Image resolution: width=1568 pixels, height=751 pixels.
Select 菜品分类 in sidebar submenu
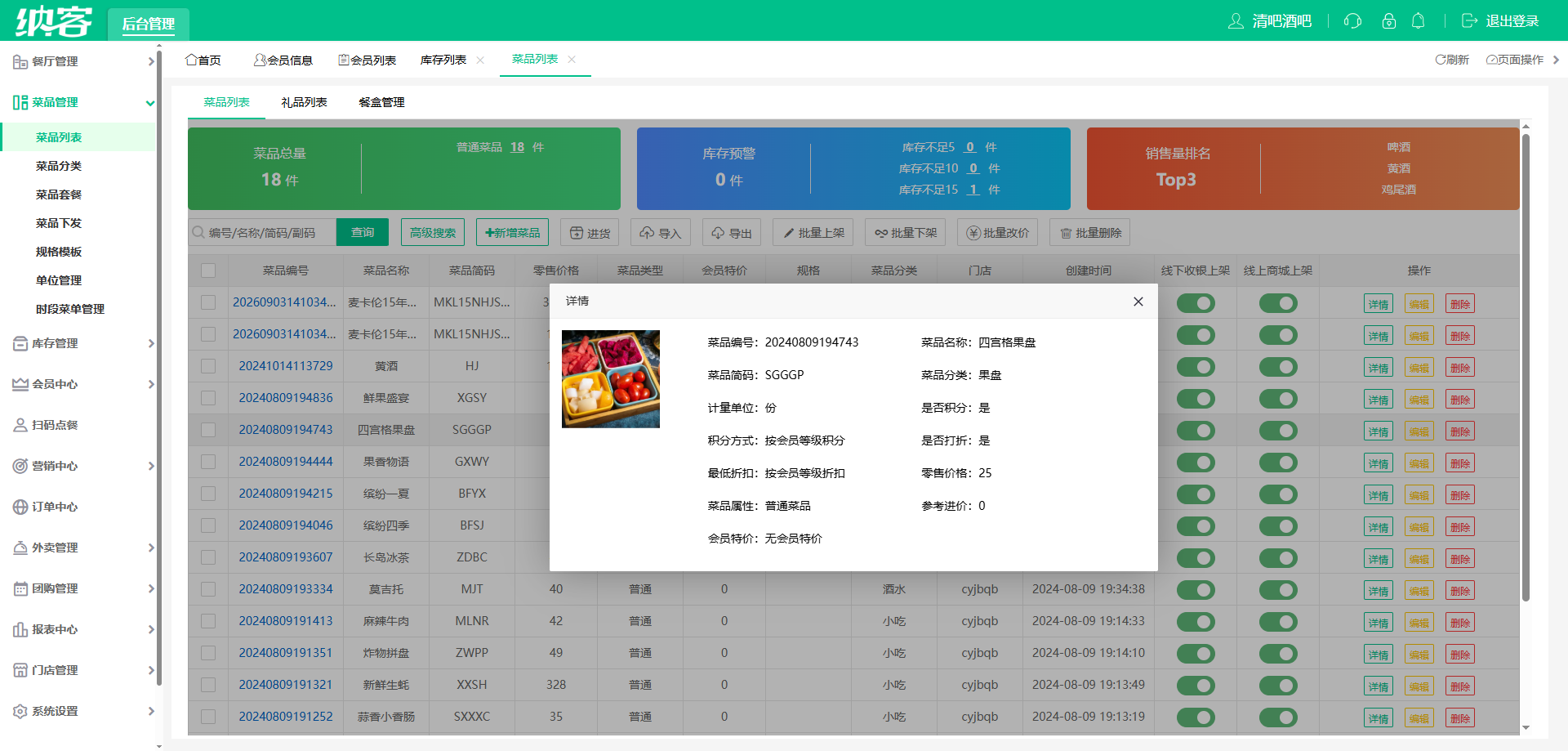click(59, 166)
